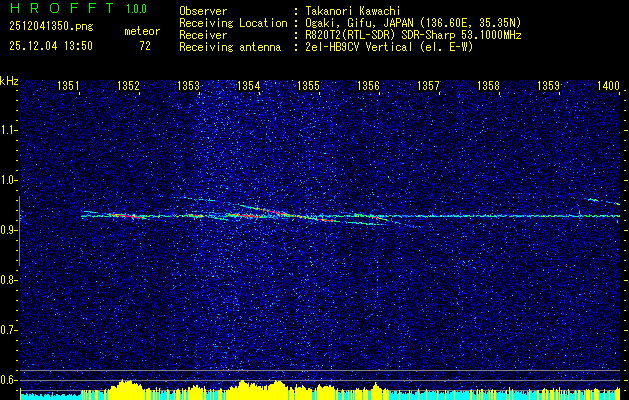Click the 1359 time axis marker
629x400 pixels.
click(x=548, y=85)
